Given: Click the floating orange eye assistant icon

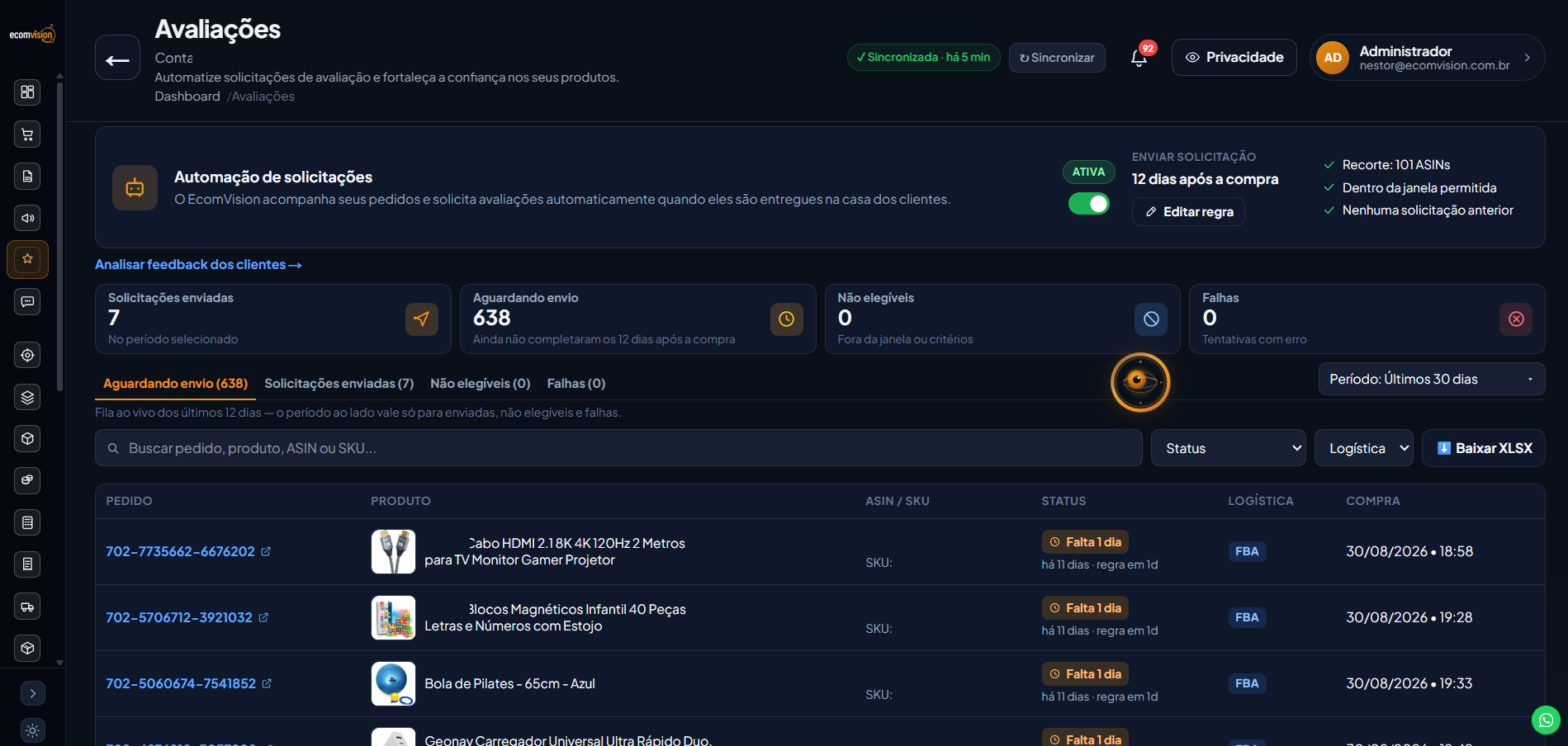Looking at the screenshot, I should [1140, 382].
